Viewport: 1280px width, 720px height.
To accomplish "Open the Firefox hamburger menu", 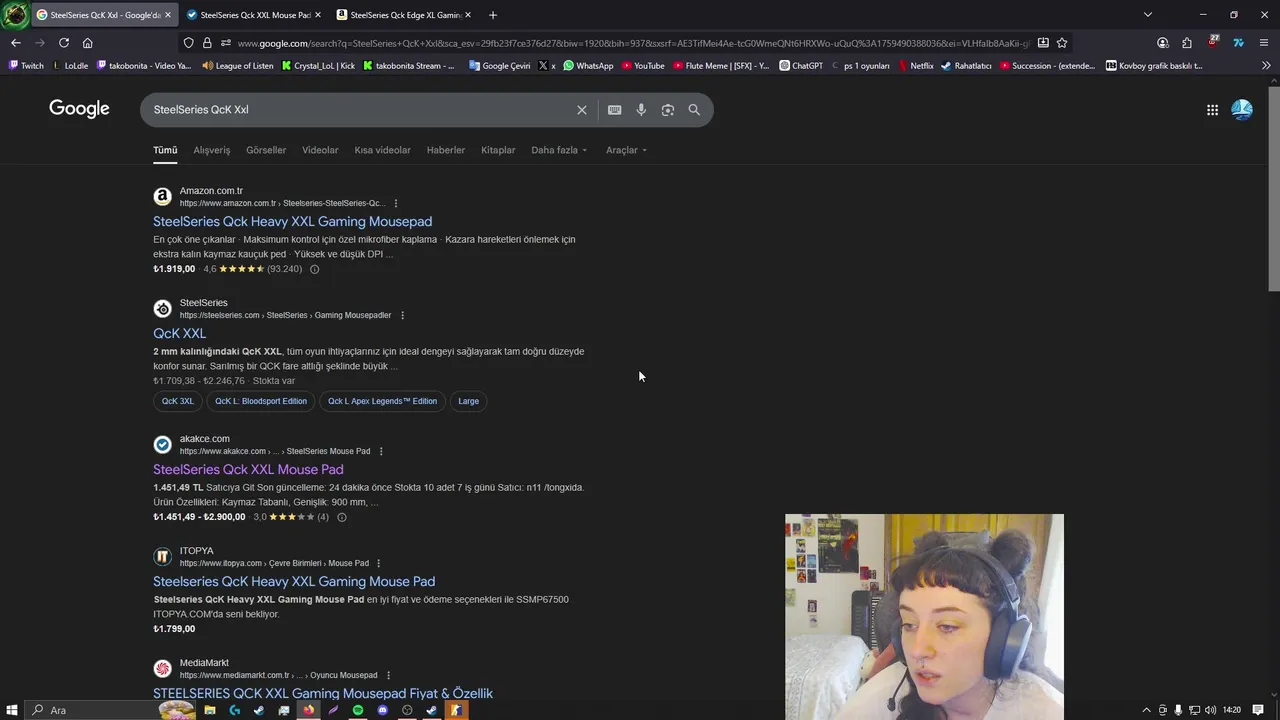I will point(1264,43).
